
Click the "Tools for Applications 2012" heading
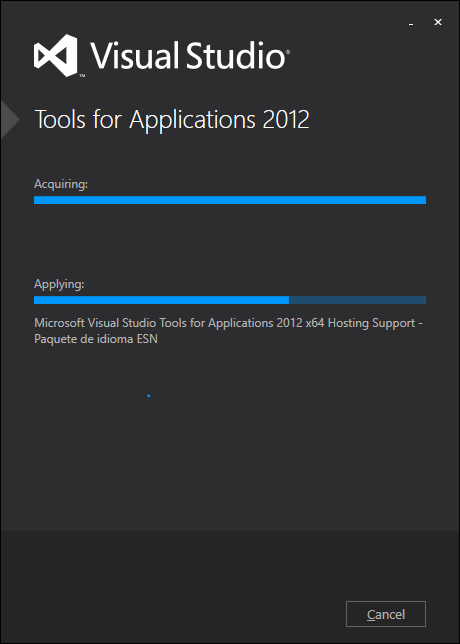pos(172,120)
